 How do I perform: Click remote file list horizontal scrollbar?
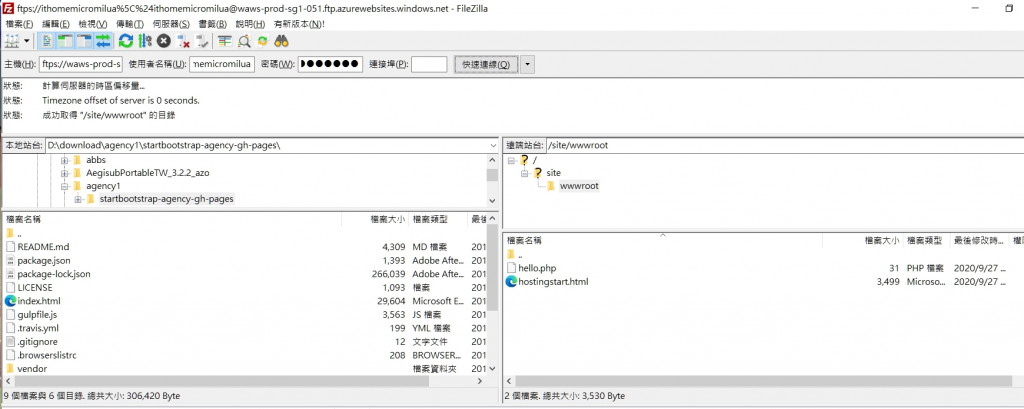764,381
